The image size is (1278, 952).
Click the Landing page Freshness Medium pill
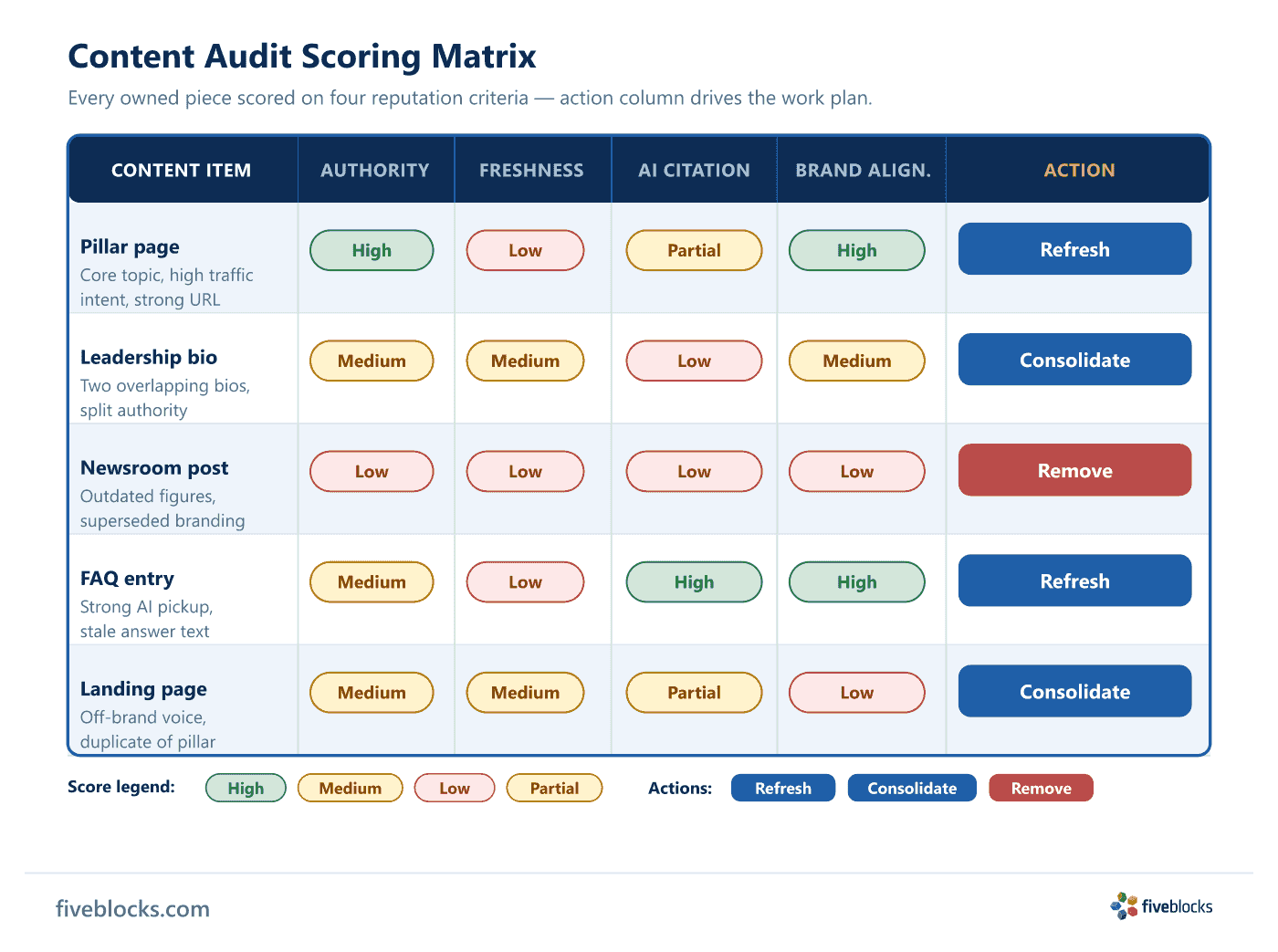(525, 692)
